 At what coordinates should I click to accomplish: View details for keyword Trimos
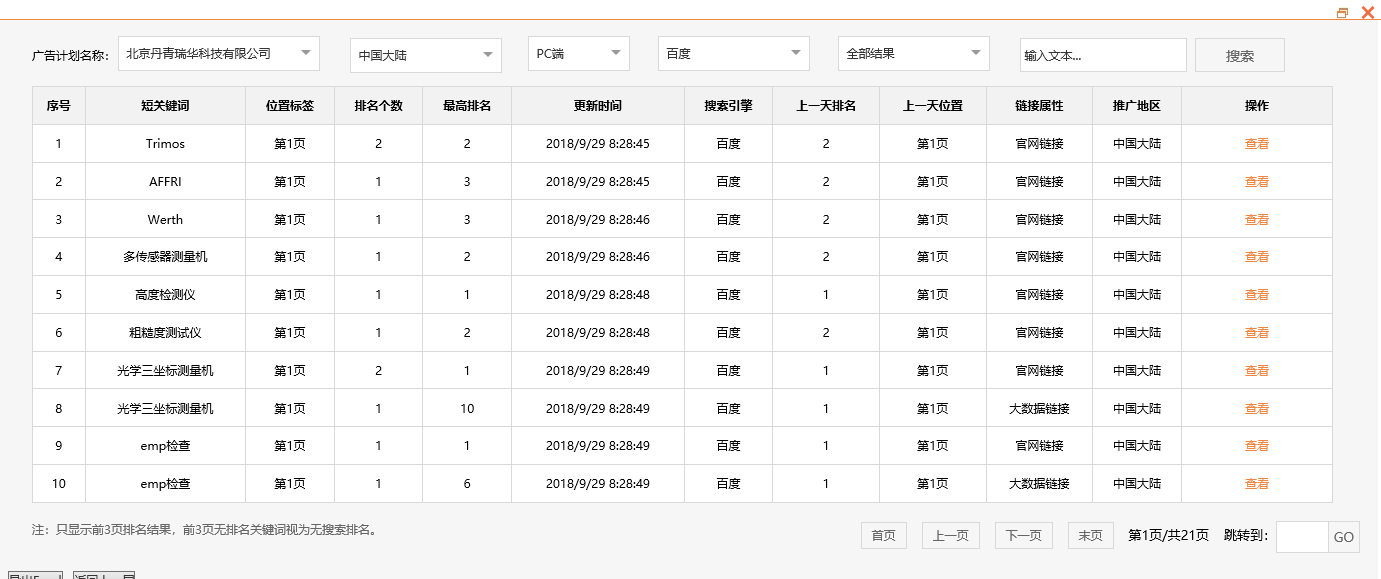1256,143
